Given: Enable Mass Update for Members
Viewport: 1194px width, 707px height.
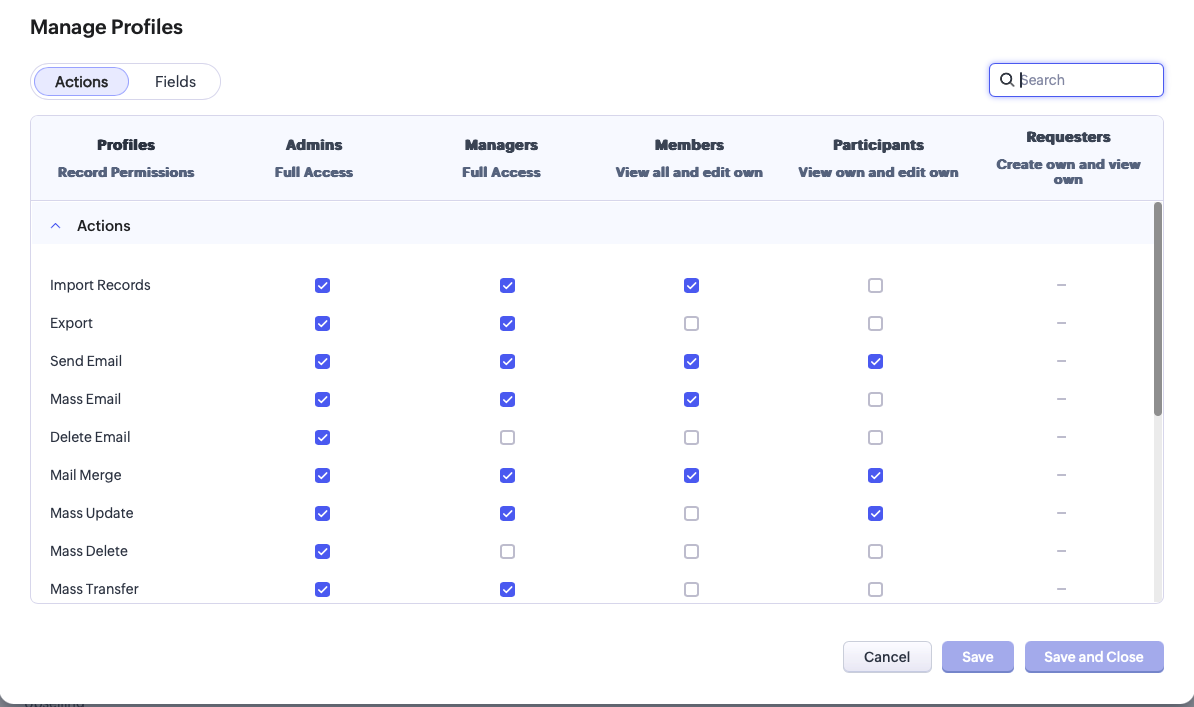Looking at the screenshot, I should (691, 513).
